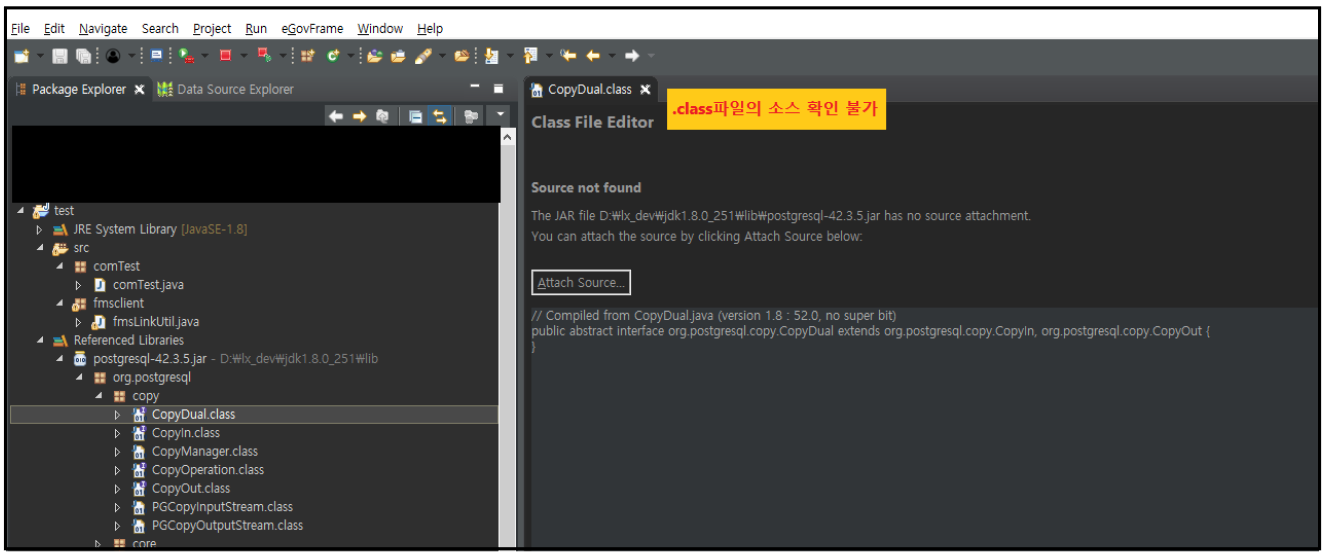The height and width of the screenshot is (558, 1326).
Task: Click the Previous Annotation toolbar icon
Action: [530, 56]
